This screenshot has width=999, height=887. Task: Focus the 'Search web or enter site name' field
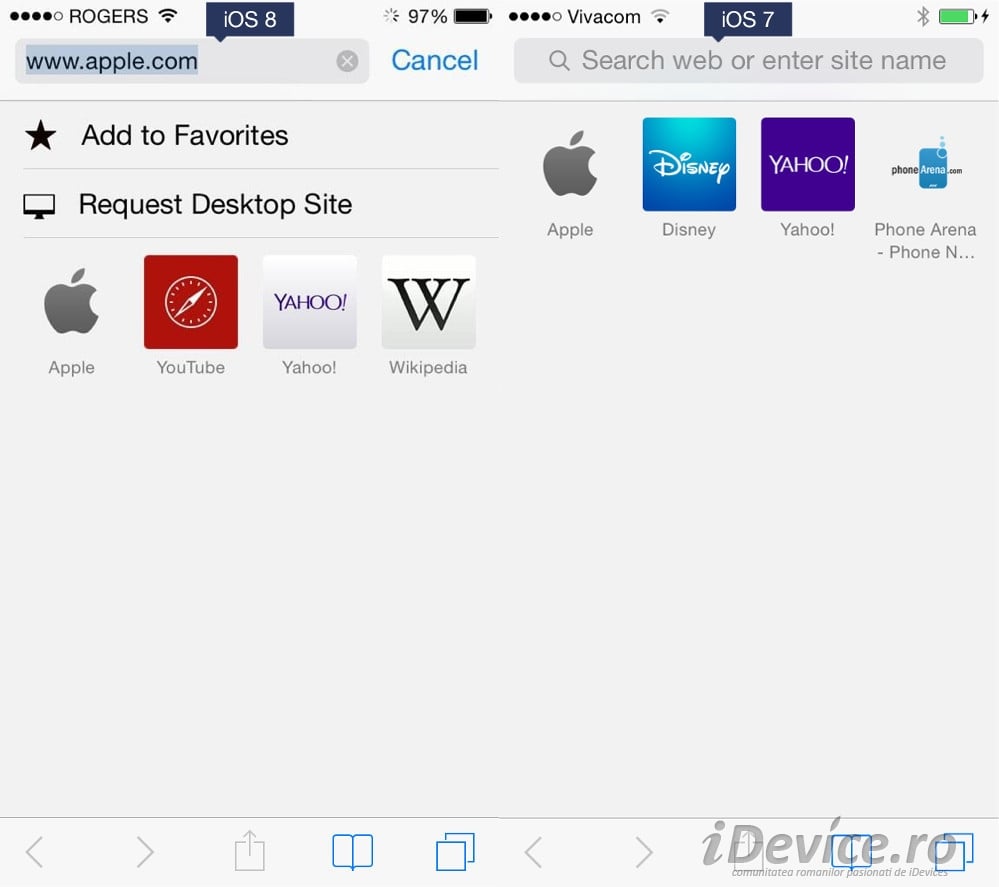click(x=749, y=61)
